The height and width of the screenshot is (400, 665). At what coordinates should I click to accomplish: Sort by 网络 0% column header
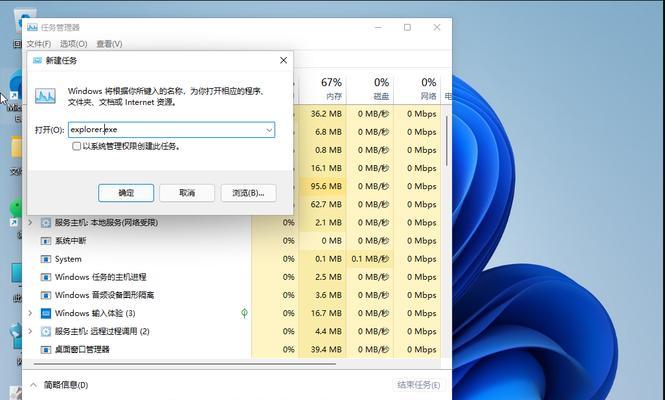417,88
